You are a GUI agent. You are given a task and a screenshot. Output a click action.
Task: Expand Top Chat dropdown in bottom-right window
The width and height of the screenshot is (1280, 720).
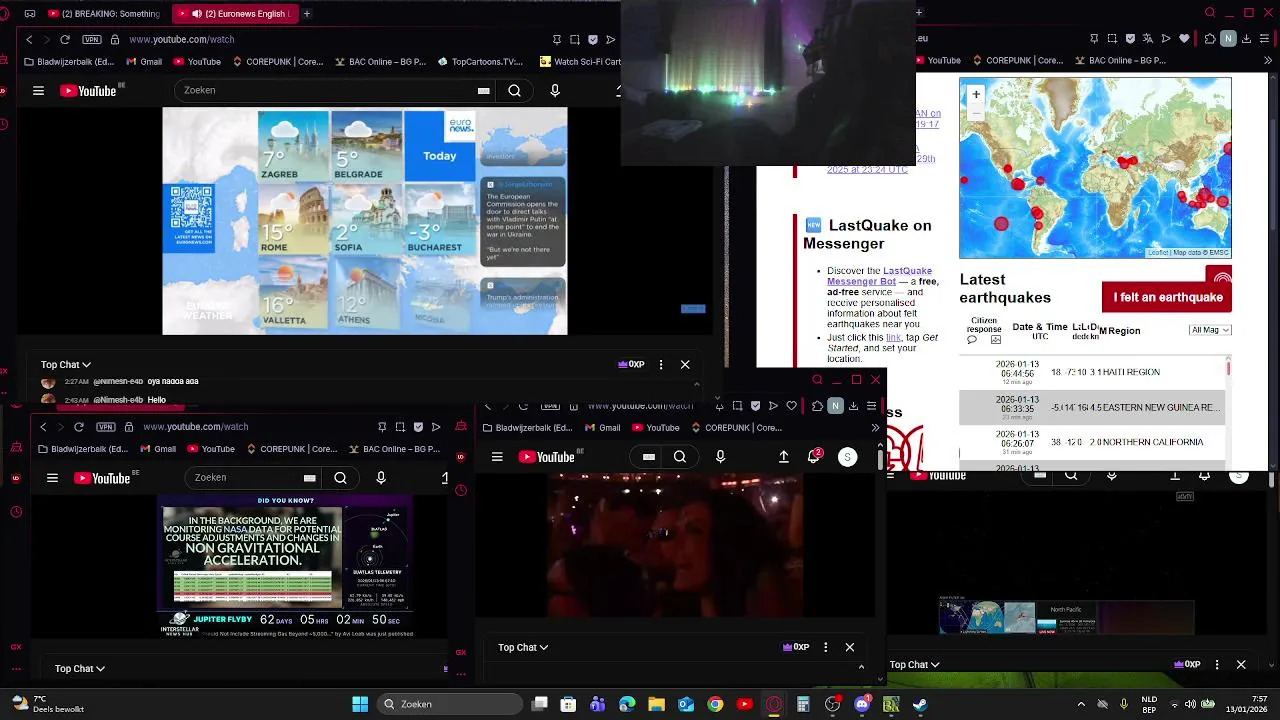(915, 665)
